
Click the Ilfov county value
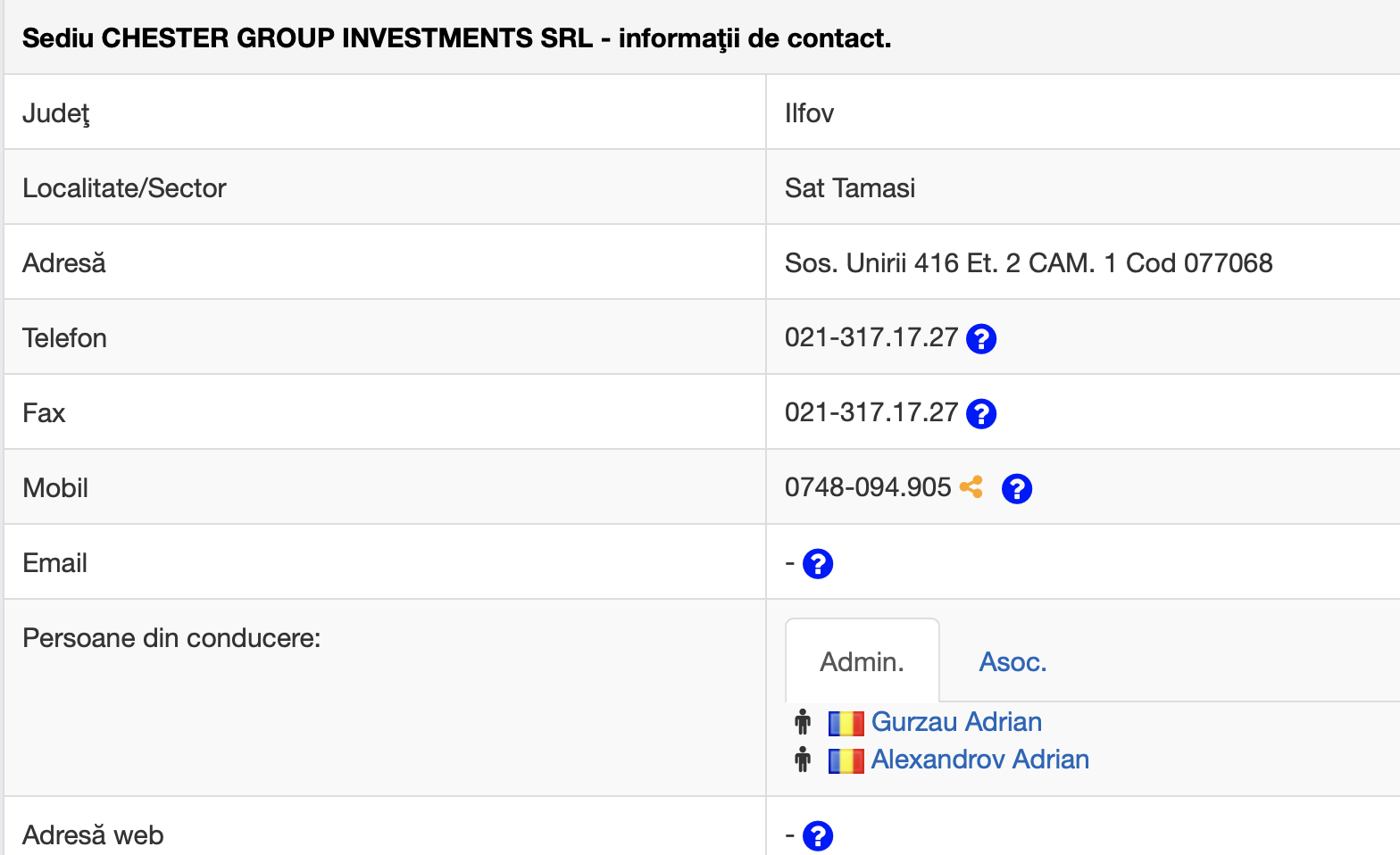pos(809,113)
